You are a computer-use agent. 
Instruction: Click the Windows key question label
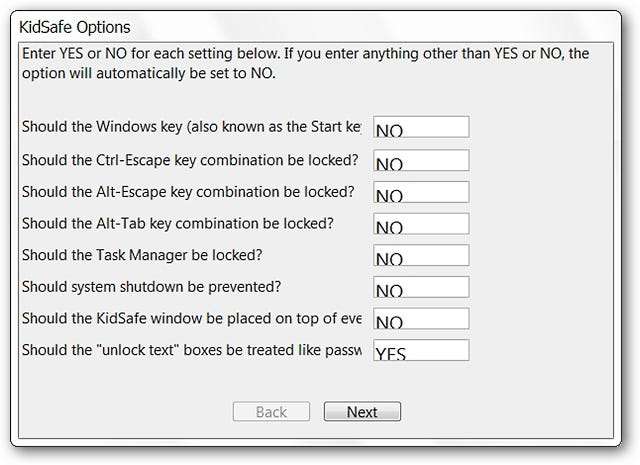pos(191,127)
